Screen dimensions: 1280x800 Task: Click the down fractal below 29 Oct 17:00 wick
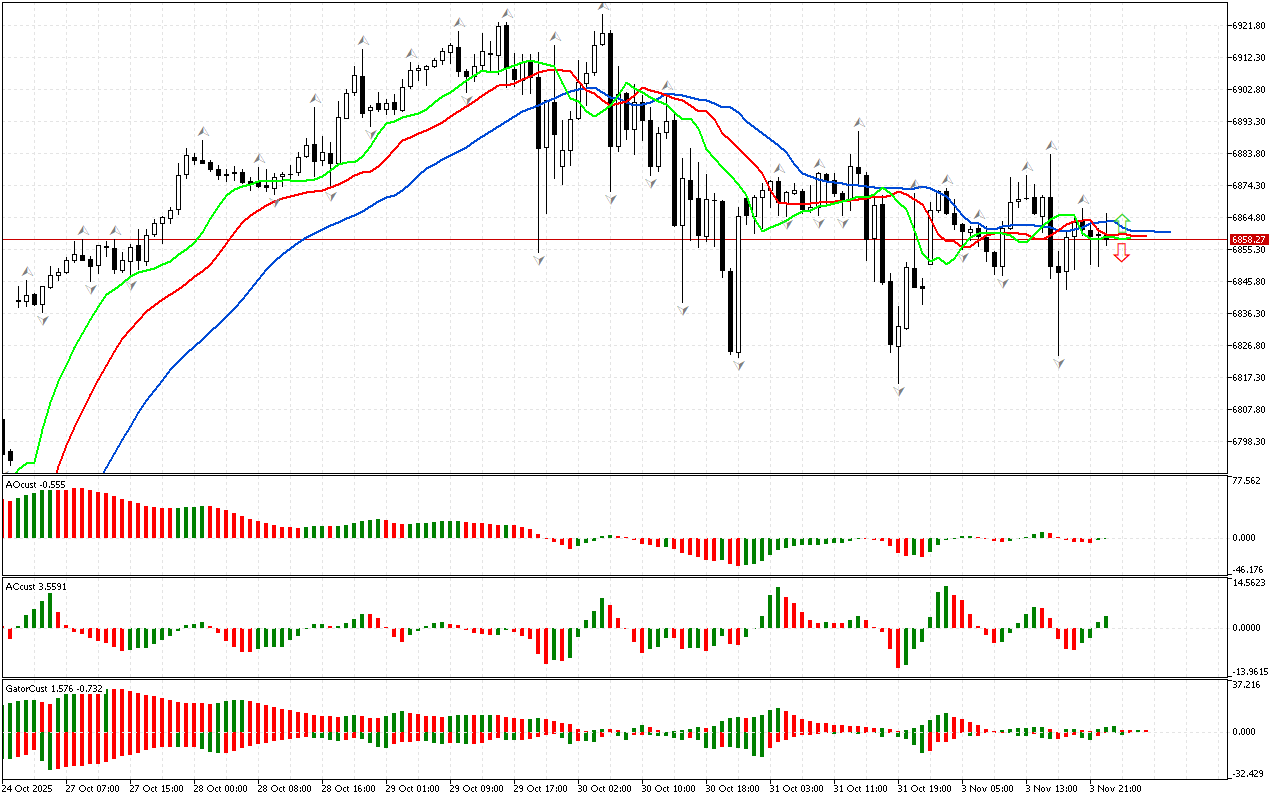(540, 260)
